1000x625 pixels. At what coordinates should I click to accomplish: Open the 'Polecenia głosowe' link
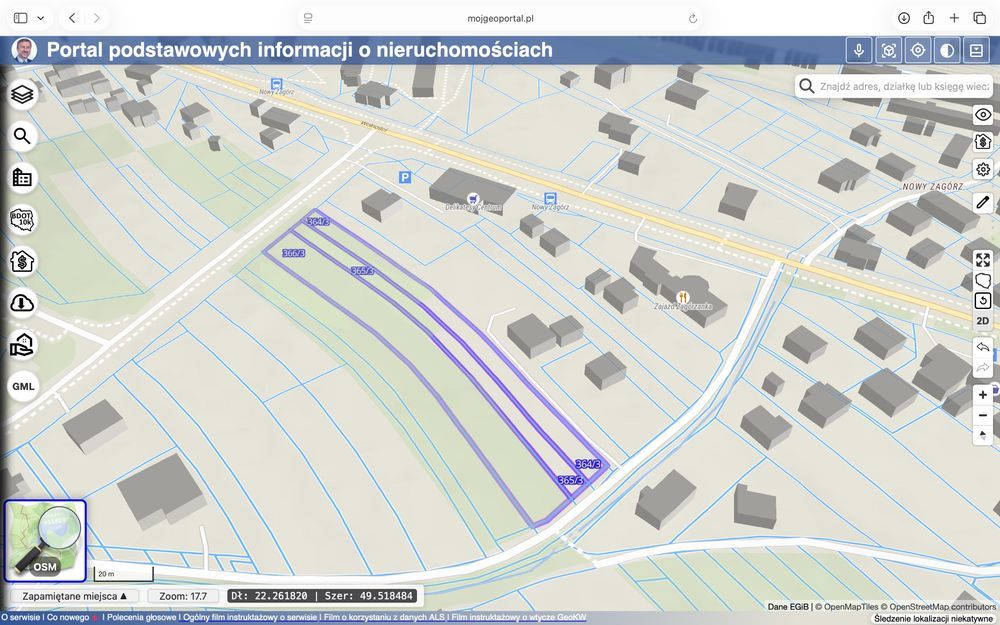(142, 617)
